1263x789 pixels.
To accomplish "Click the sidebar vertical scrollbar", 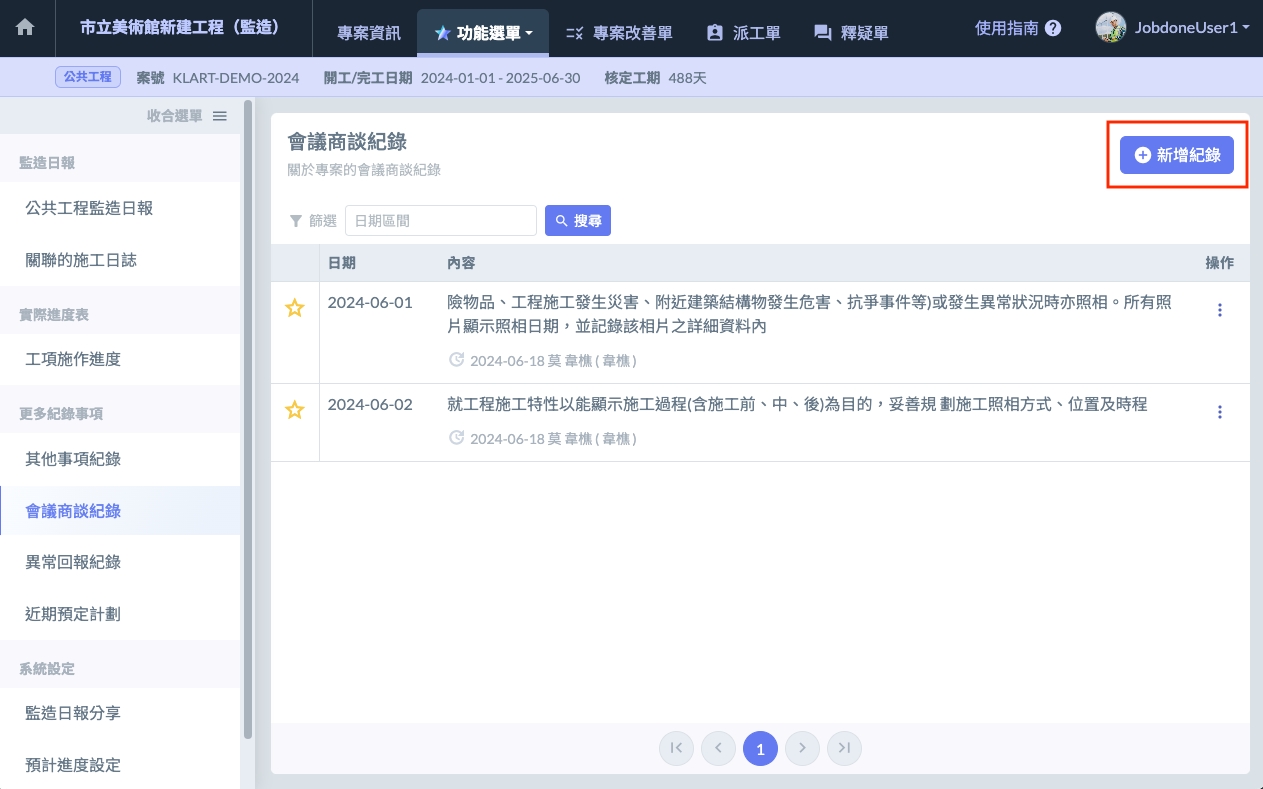I will (248, 420).
